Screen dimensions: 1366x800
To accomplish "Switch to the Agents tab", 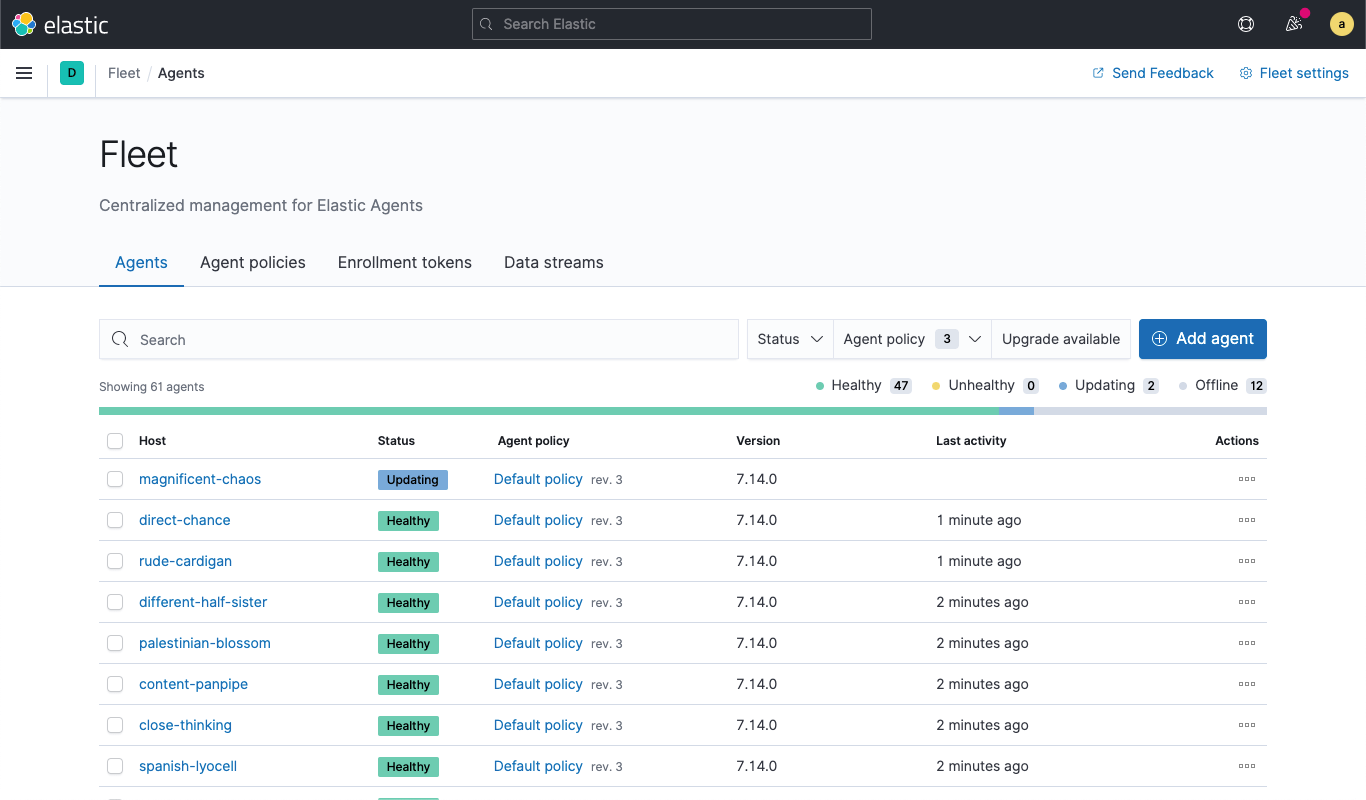I will pyautogui.click(x=141, y=263).
